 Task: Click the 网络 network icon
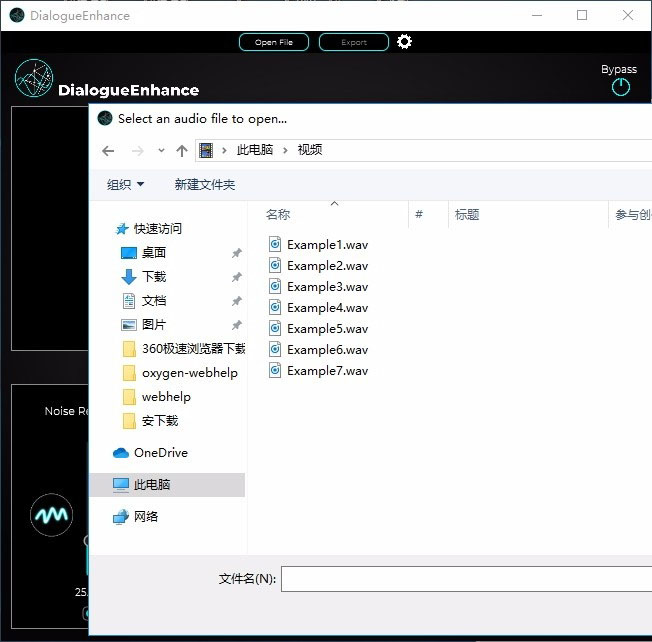click(x=121, y=517)
